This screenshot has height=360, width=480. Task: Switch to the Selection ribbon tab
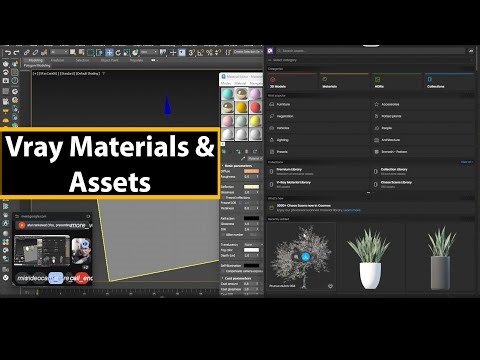(82, 60)
